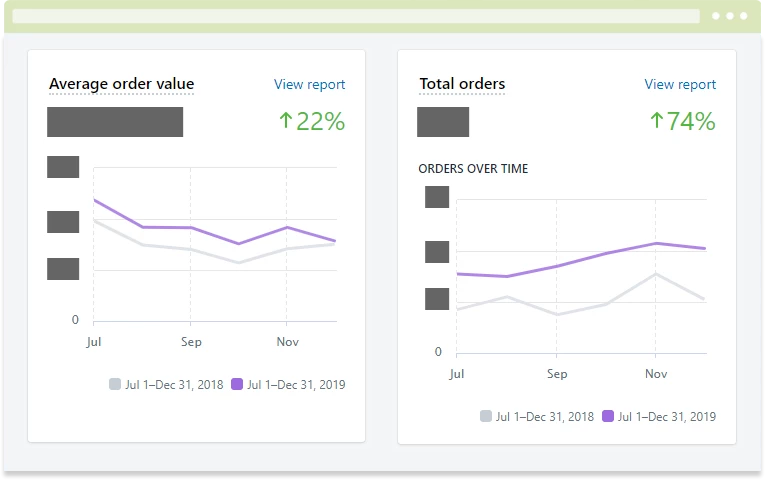Open View report for Total orders
The height and width of the screenshot is (480, 765).
[680, 84]
